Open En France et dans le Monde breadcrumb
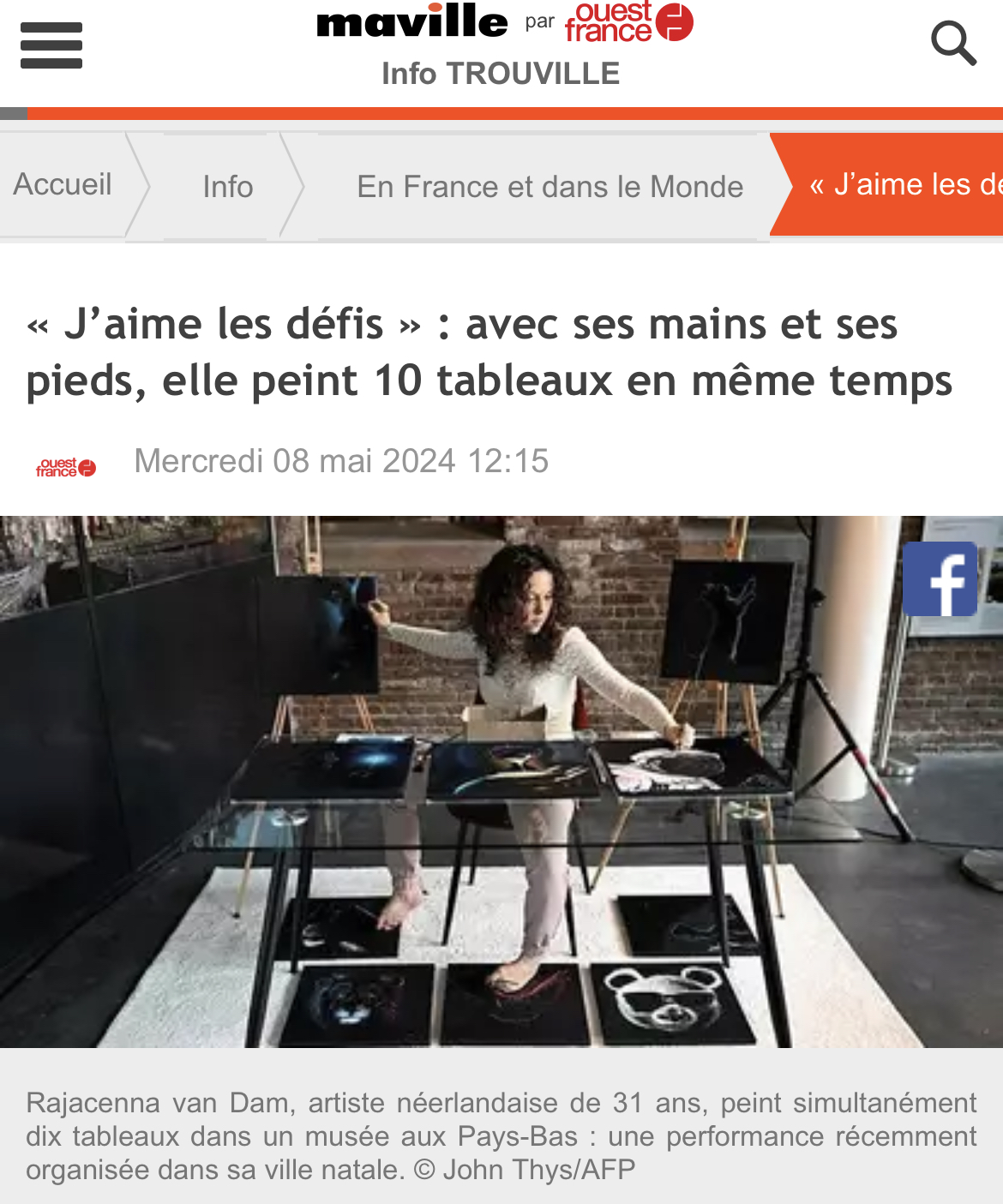The width and height of the screenshot is (1003, 1204). click(x=550, y=187)
